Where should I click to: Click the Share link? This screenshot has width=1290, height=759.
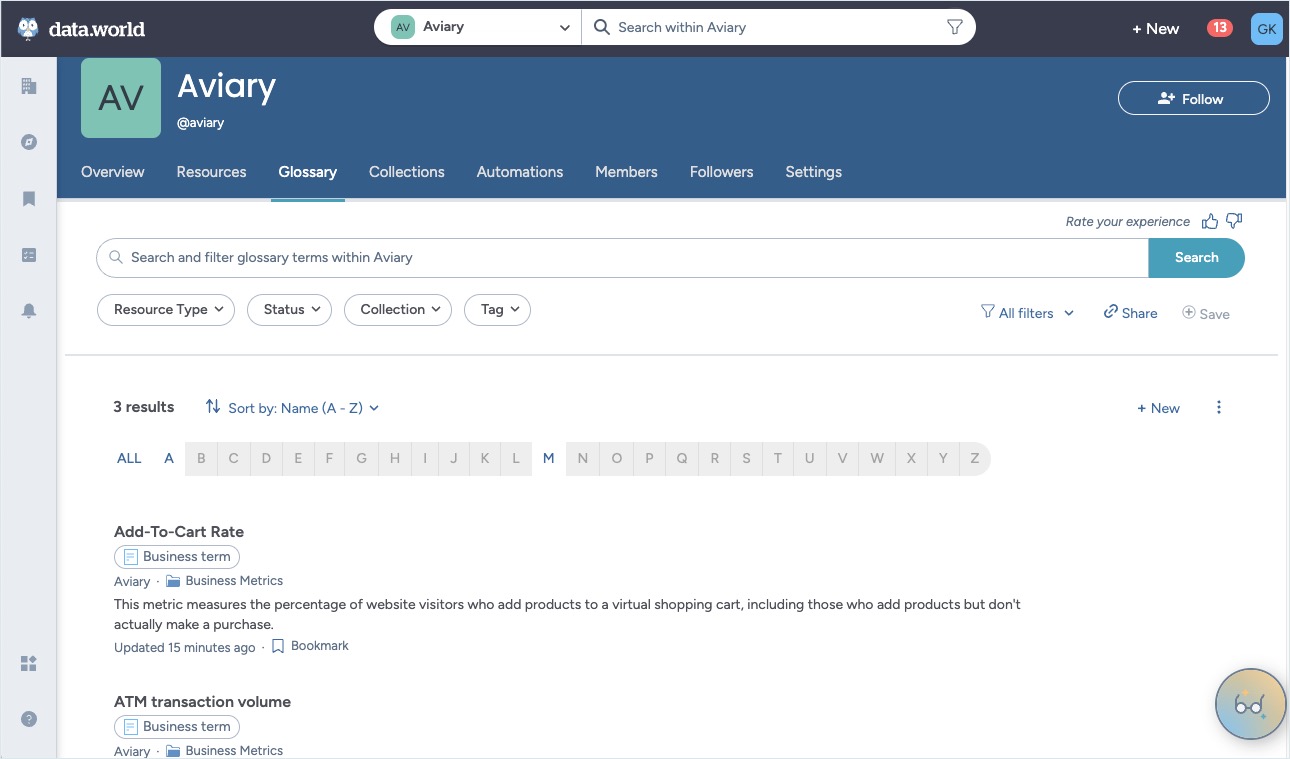click(x=1130, y=313)
